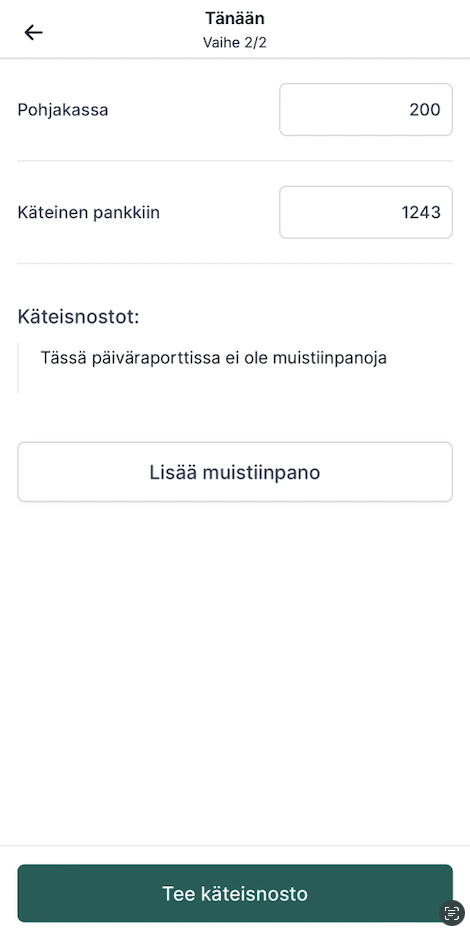Click the Pohjakassa label text
Screen dimensions: 470x931
(x=63, y=110)
